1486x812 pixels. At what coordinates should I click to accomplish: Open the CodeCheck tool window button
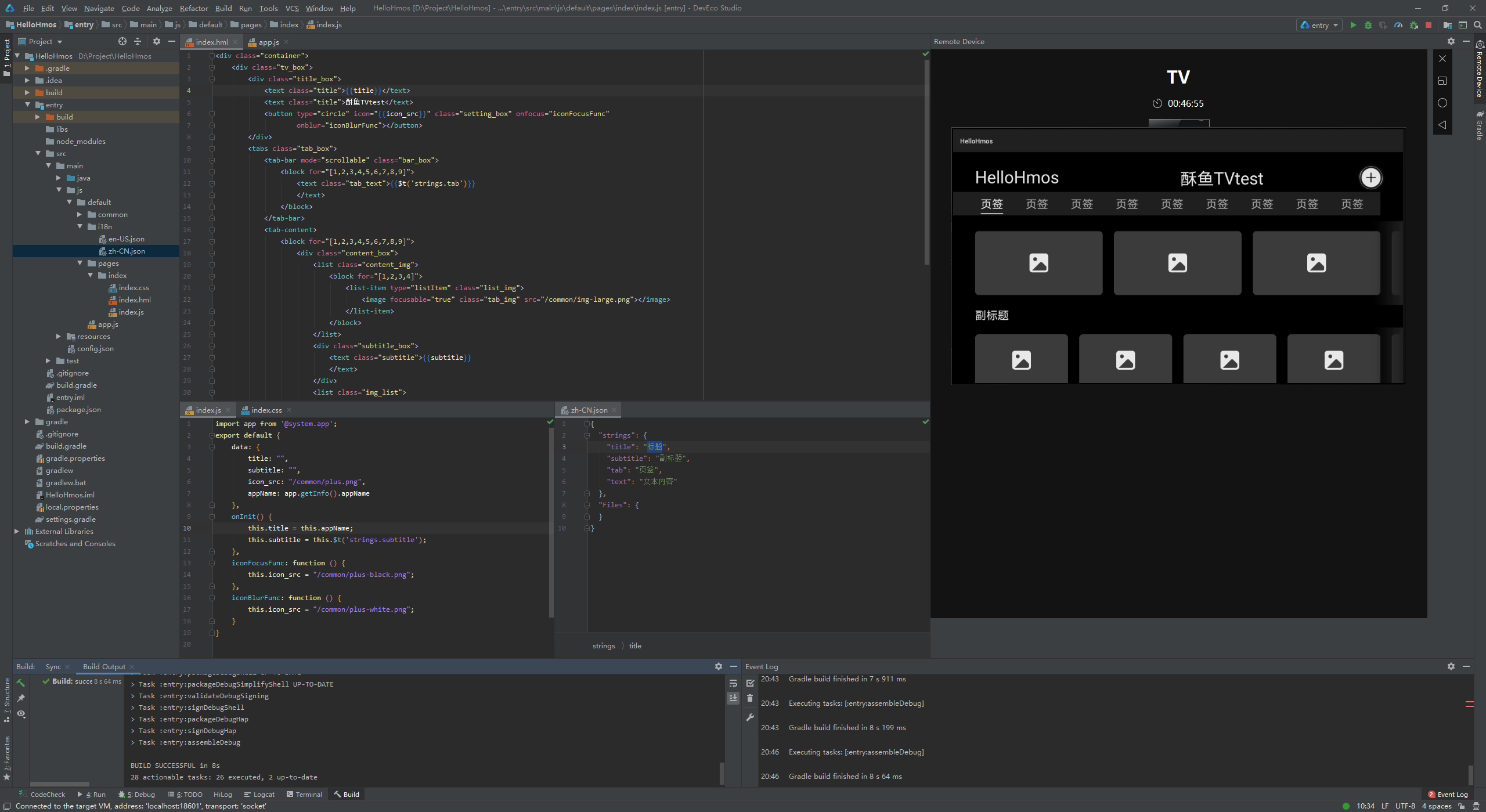(x=42, y=795)
